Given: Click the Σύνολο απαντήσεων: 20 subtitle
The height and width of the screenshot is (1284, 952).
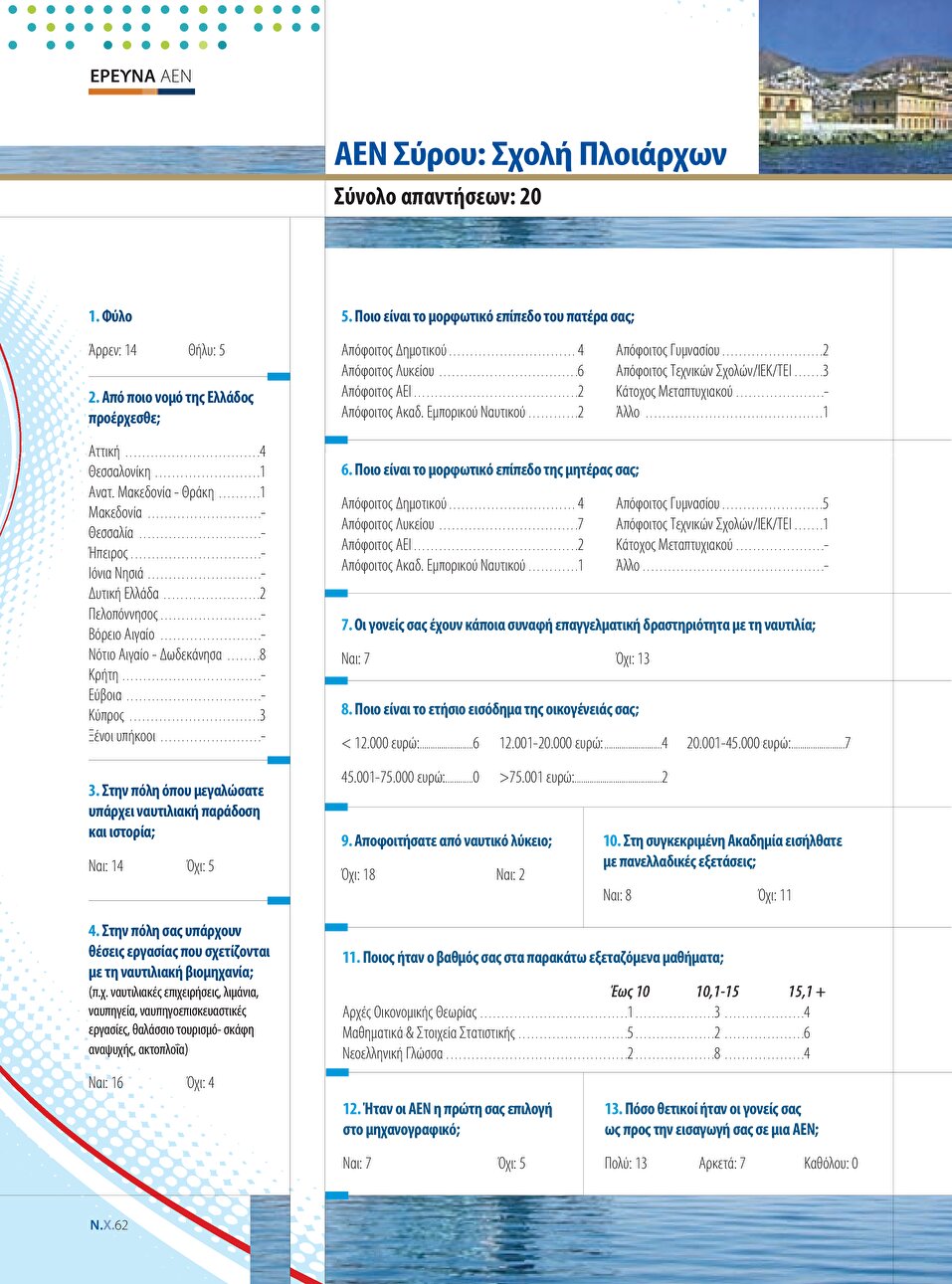Looking at the screenshot, I should click(x=438, y=197).
